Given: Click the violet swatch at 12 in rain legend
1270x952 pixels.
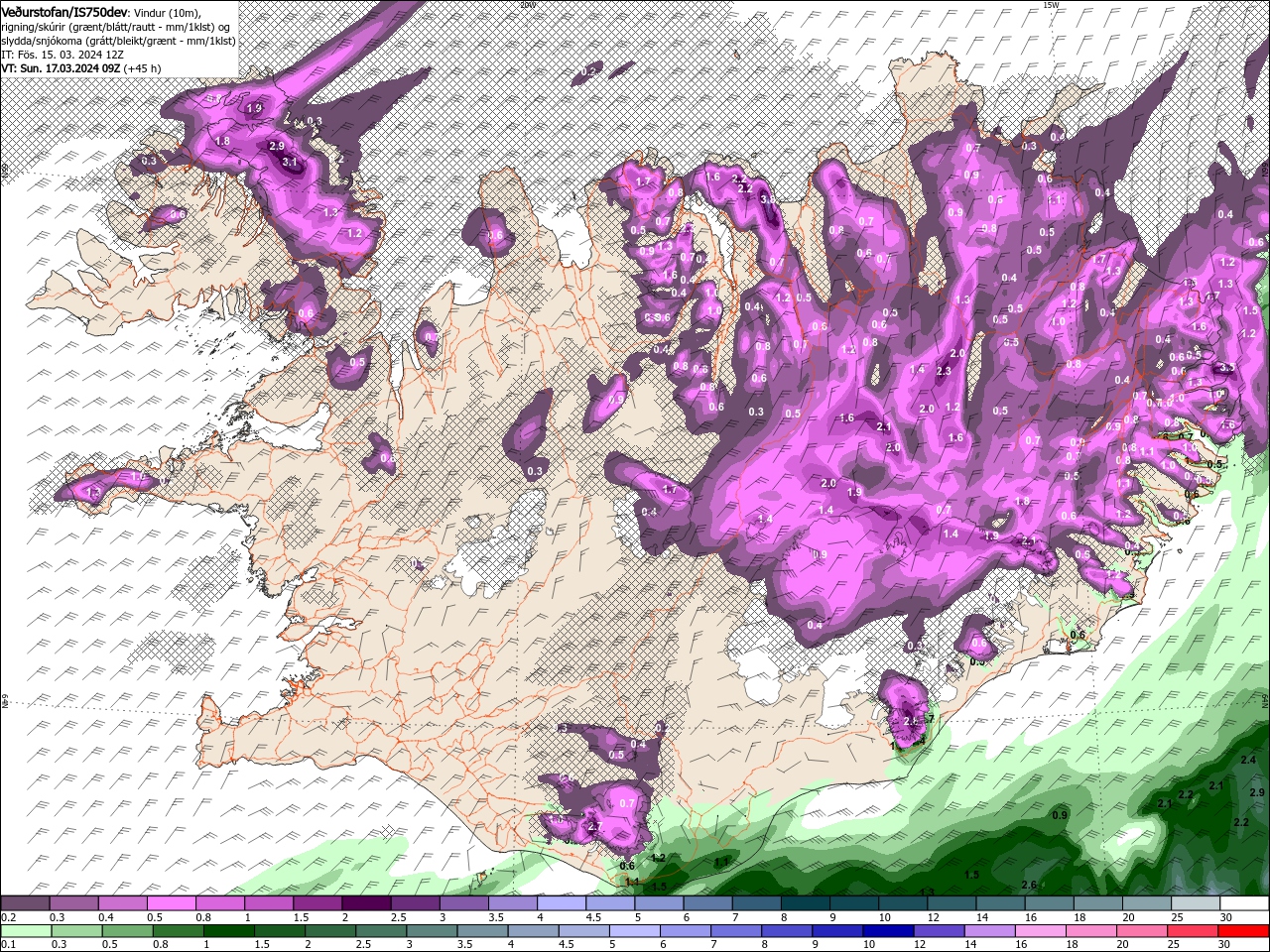Looking at the screenshot, I should coord(939,931).
